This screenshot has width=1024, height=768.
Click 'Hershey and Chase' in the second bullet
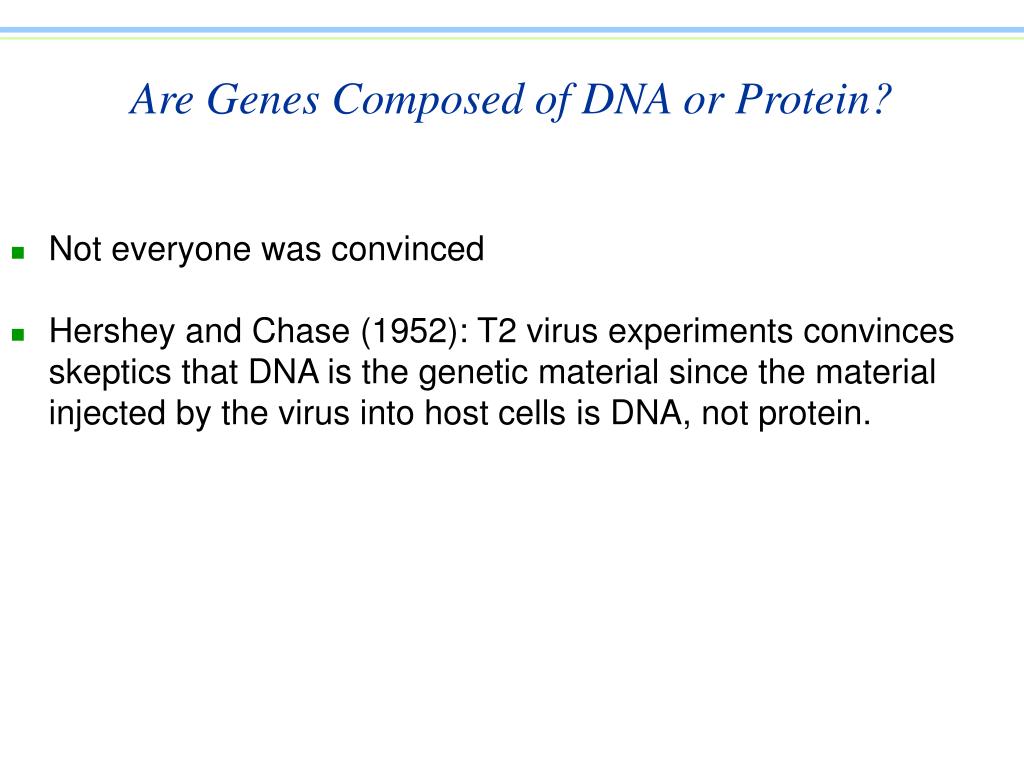tap(200, 332)
